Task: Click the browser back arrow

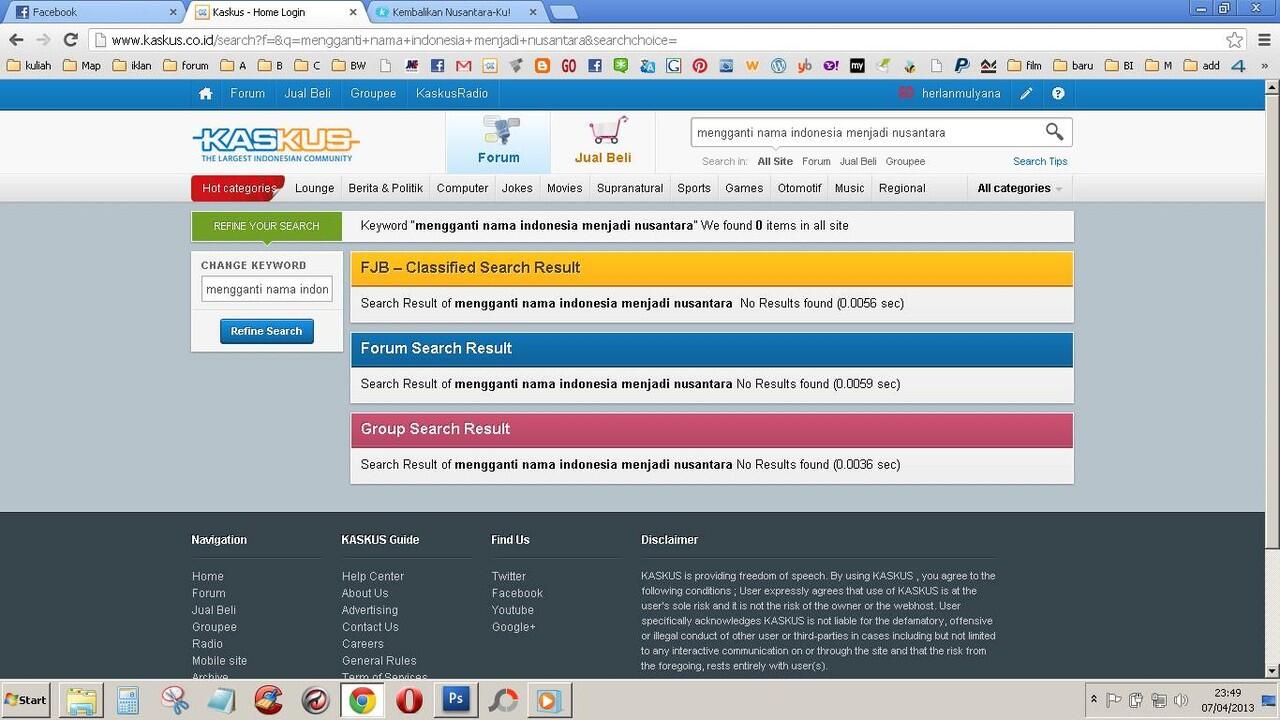Action: pos(16,40)
